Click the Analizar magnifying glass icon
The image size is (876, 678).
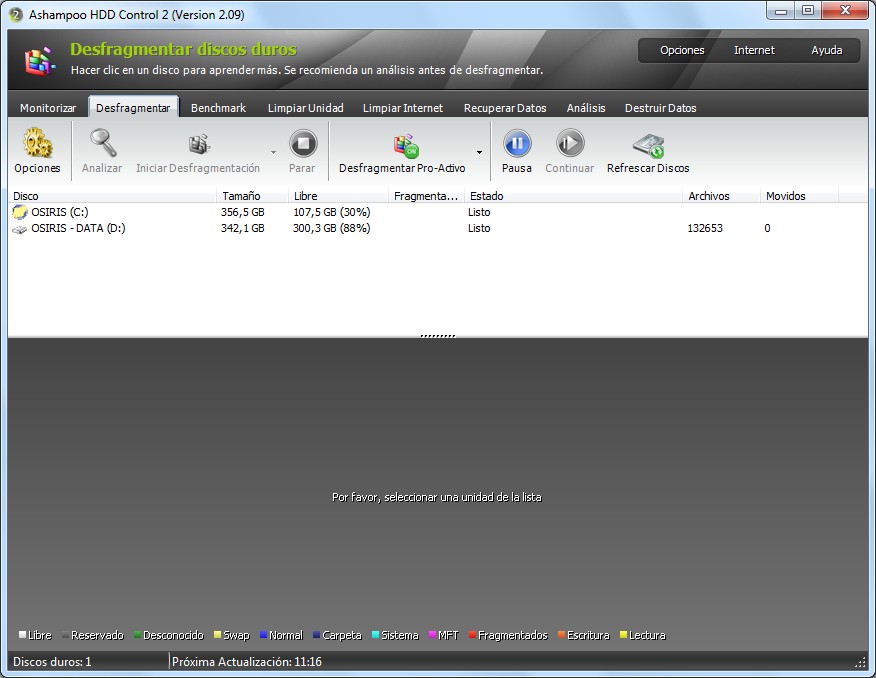(103, 143)
